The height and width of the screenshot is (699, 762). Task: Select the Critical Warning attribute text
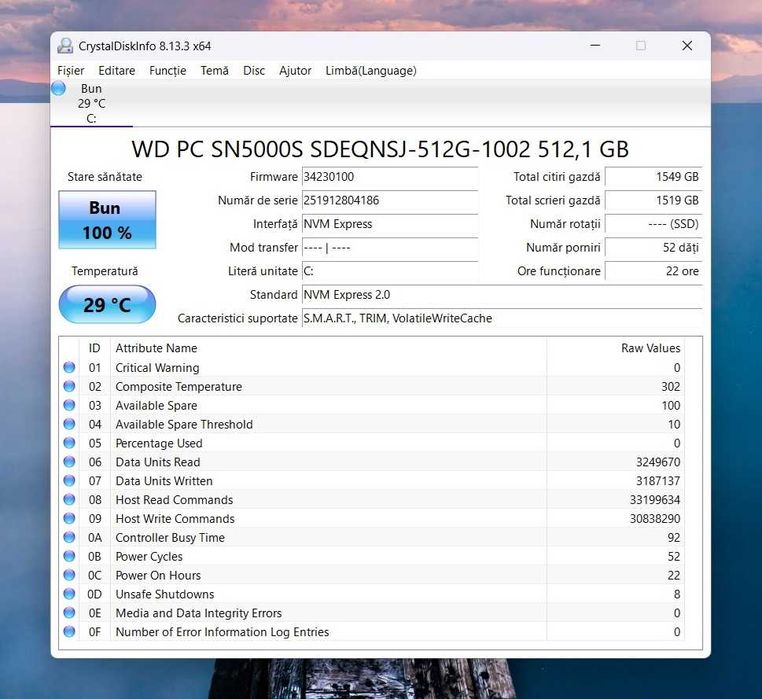point(157,368)
